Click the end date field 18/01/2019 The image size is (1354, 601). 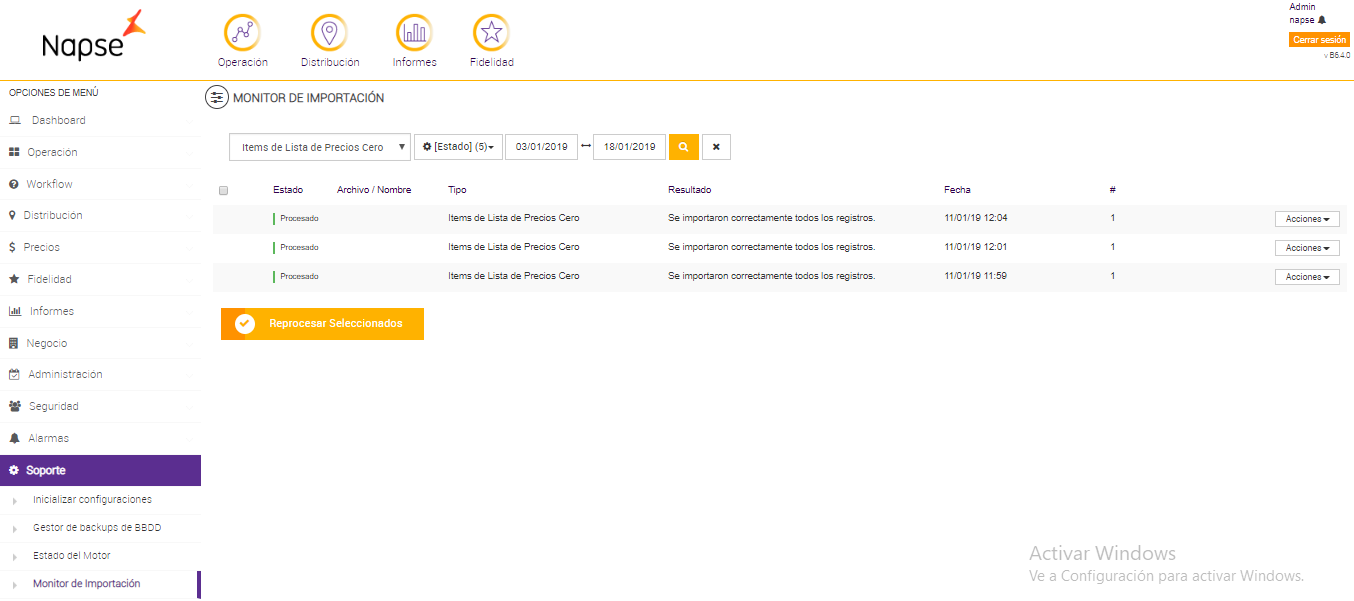tap(629, 147)
